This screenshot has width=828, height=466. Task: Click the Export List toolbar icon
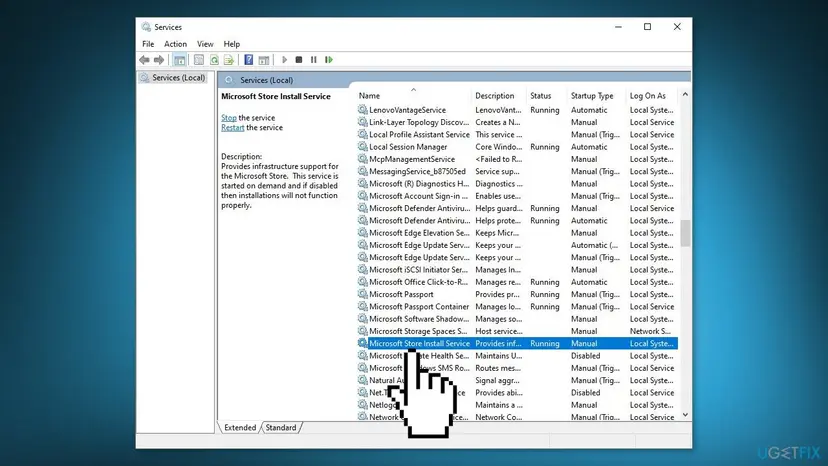coord(229,60)
